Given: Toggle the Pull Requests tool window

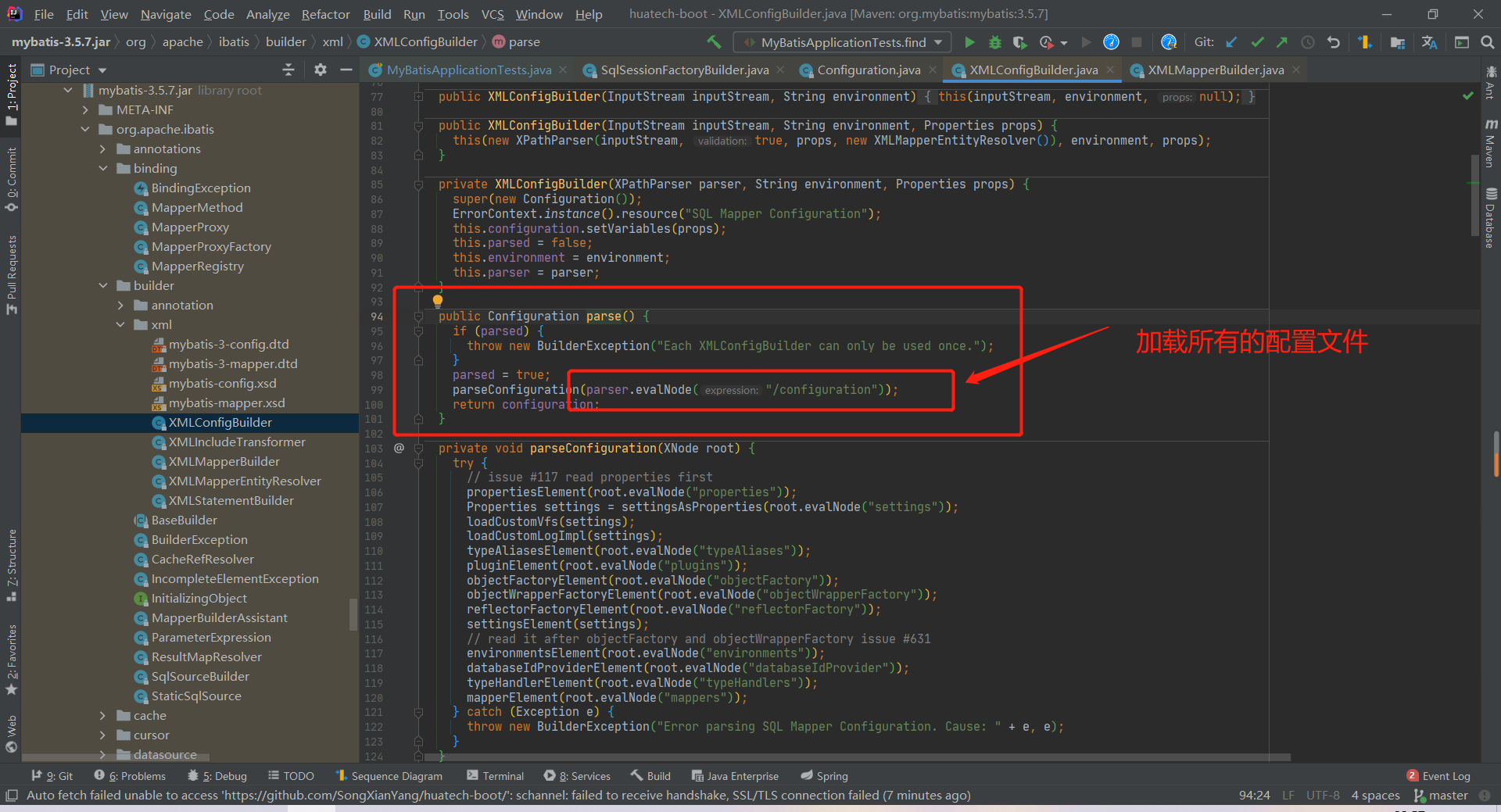Looking at the screenshot, I should pyautogui.click(x=11, y=274).
